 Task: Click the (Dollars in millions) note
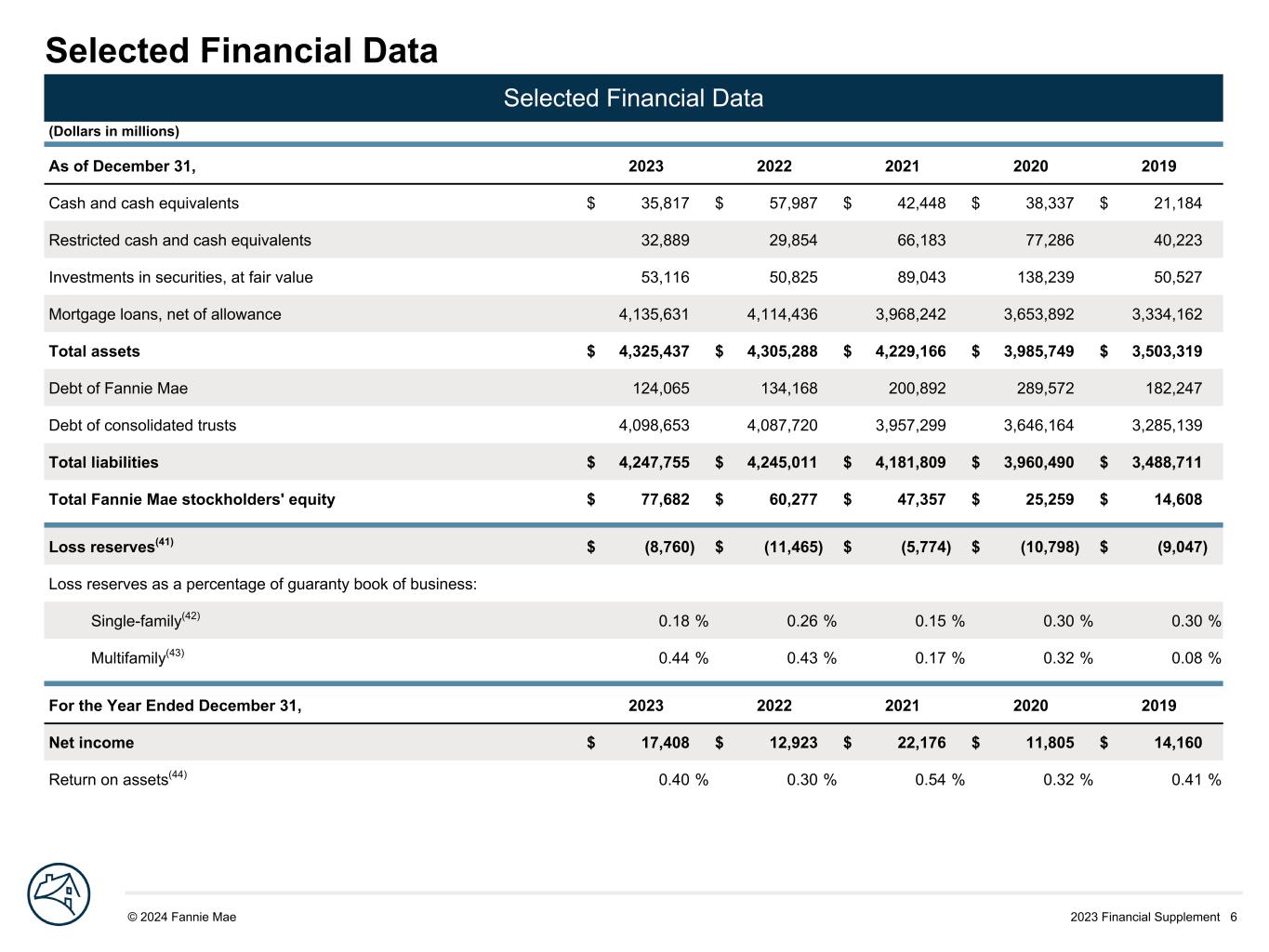pos(113,131)
